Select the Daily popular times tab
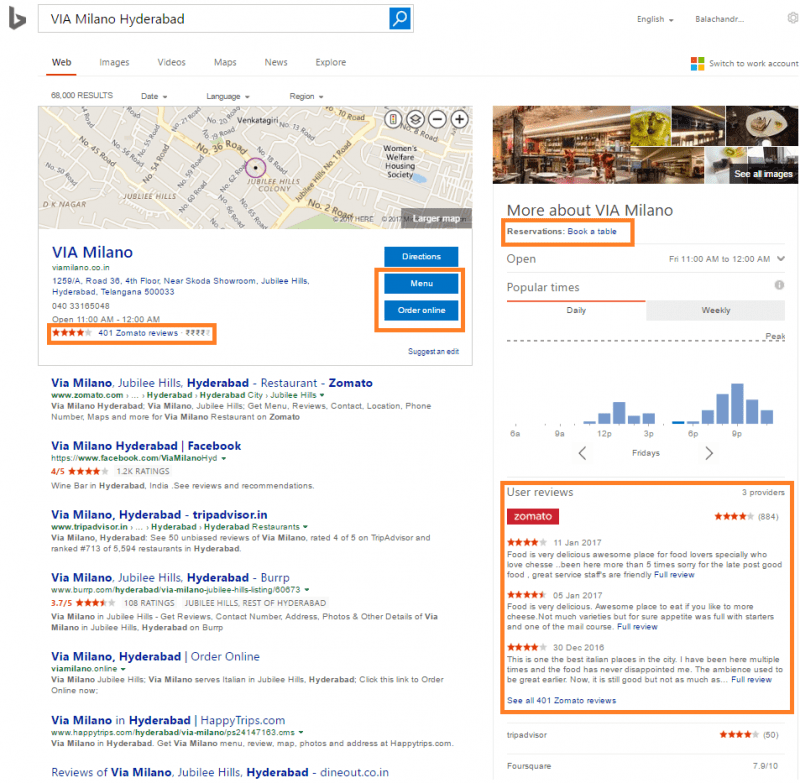 (576, 310)
